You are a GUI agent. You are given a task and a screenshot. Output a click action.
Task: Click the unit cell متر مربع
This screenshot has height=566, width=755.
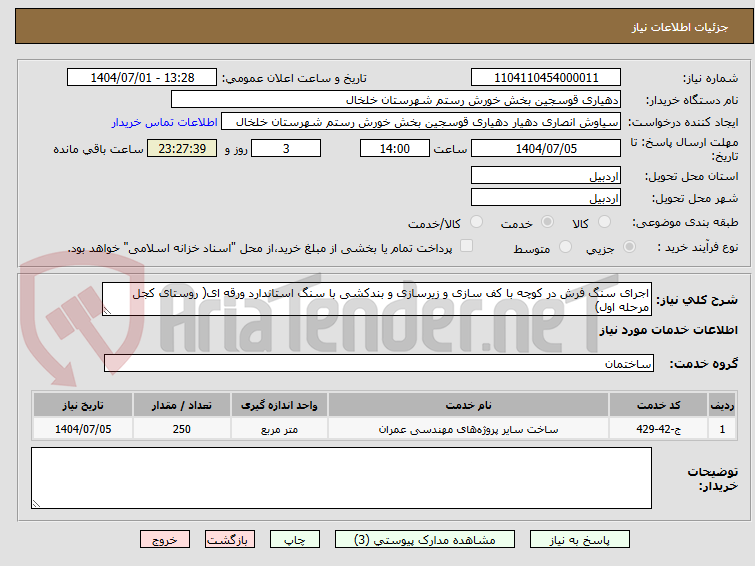pos(279,429)
